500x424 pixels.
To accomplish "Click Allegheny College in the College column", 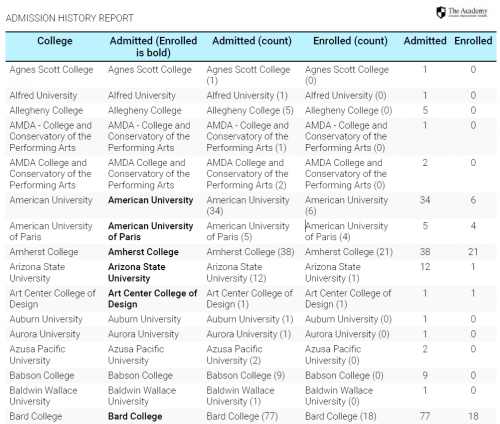I will click(x=46, y=110).
